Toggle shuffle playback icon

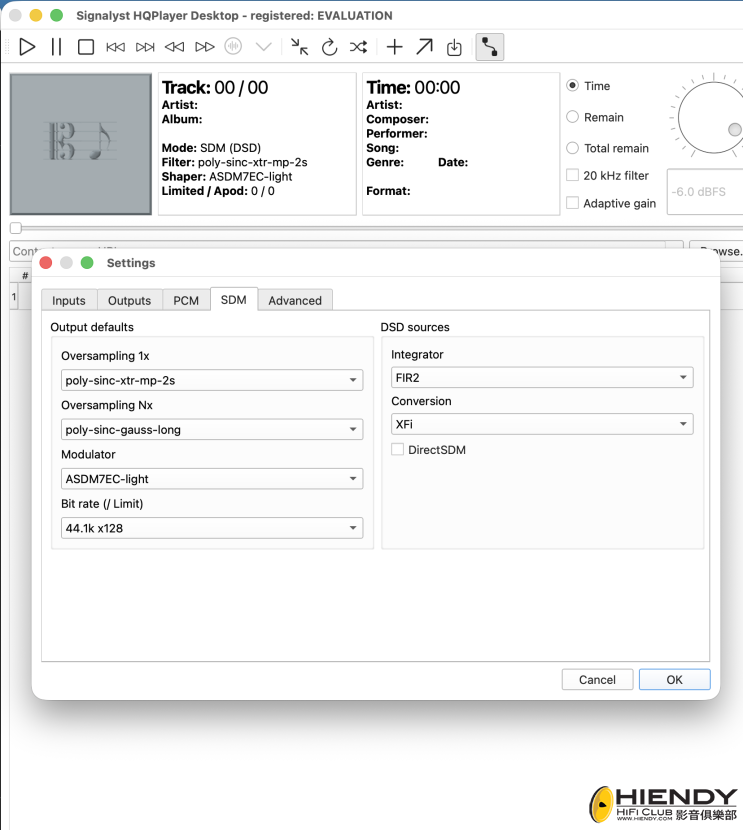(x=359, y=47)
